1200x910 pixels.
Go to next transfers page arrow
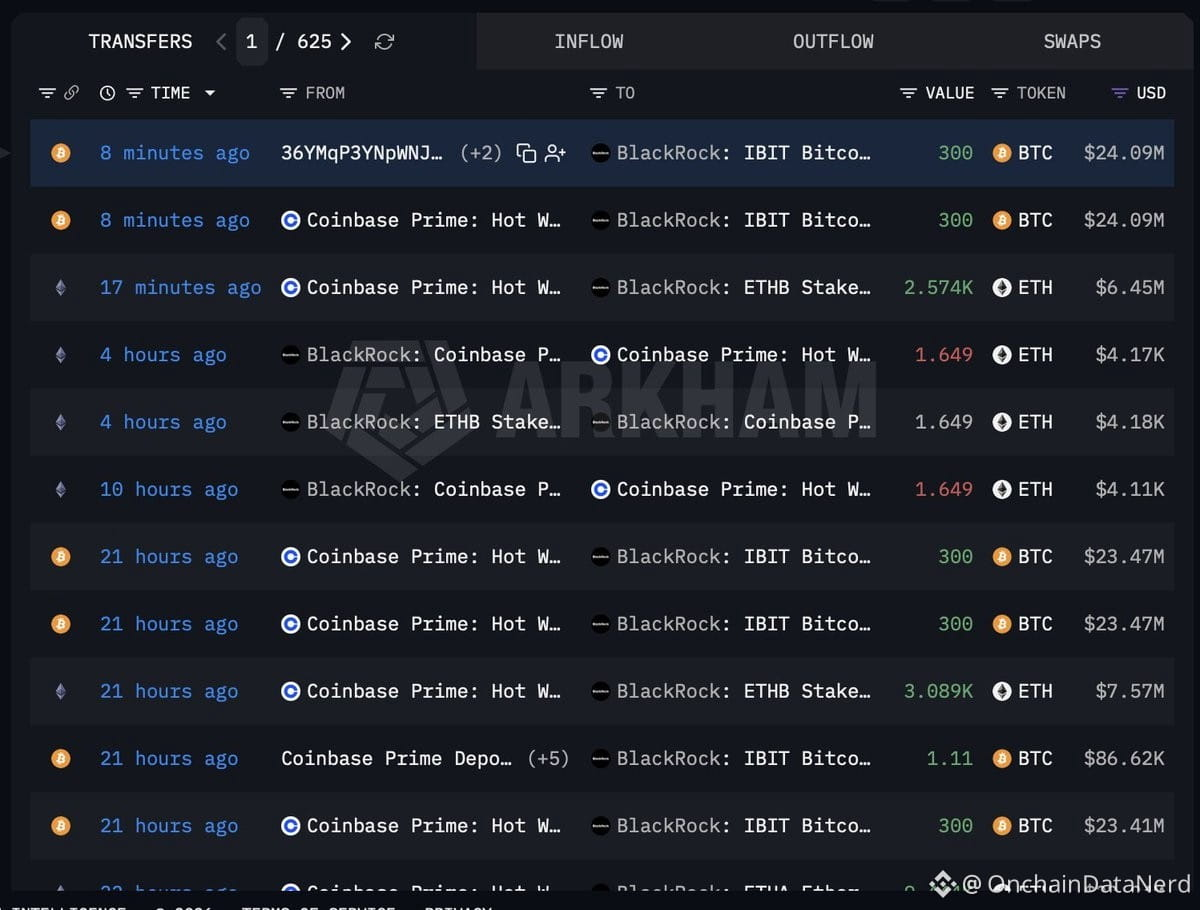click(x=346, y=42)
